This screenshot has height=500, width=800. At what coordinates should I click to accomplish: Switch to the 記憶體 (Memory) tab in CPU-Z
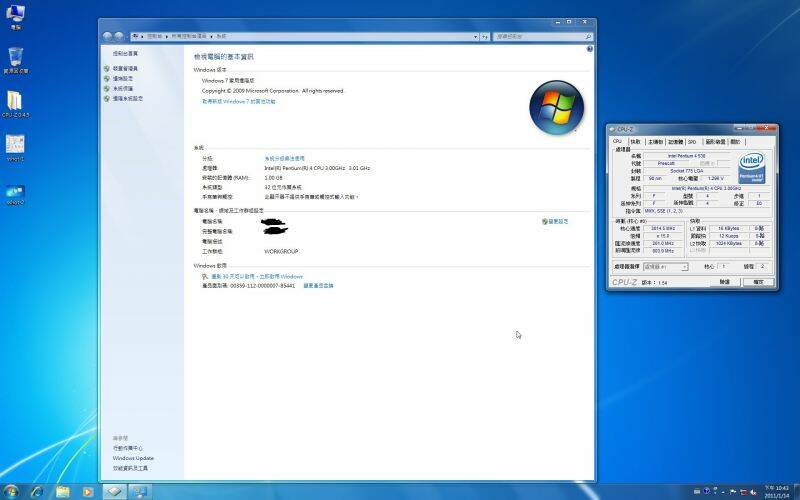click(676, 142)
